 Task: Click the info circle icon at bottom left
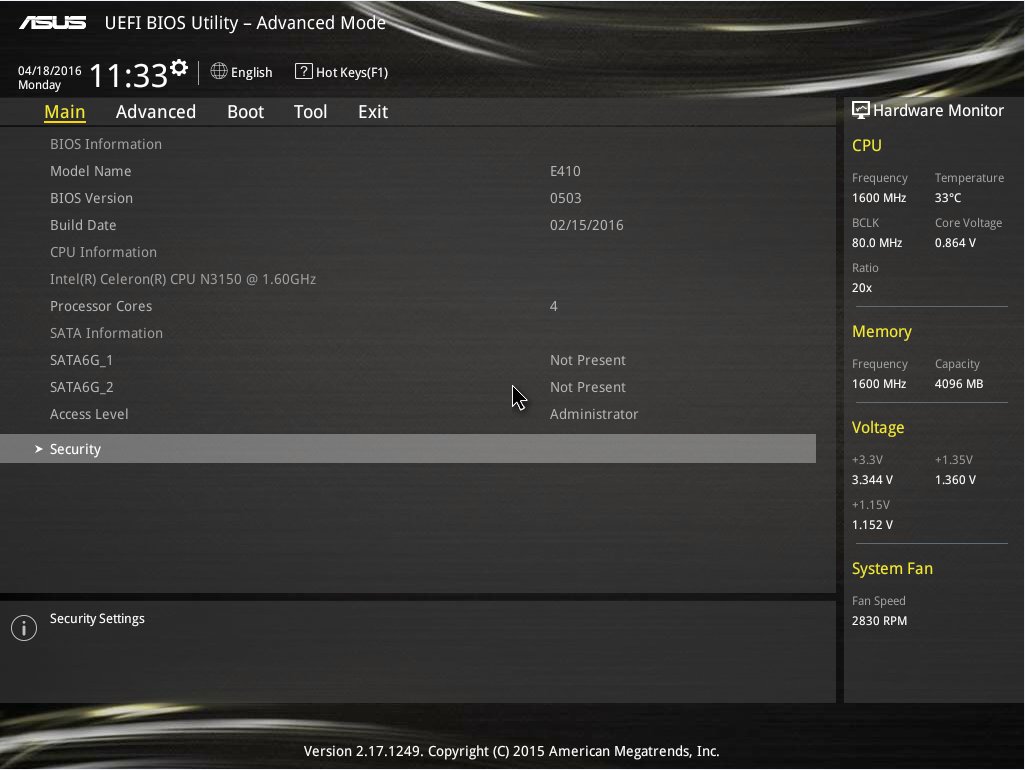click(x=23, y=628)
